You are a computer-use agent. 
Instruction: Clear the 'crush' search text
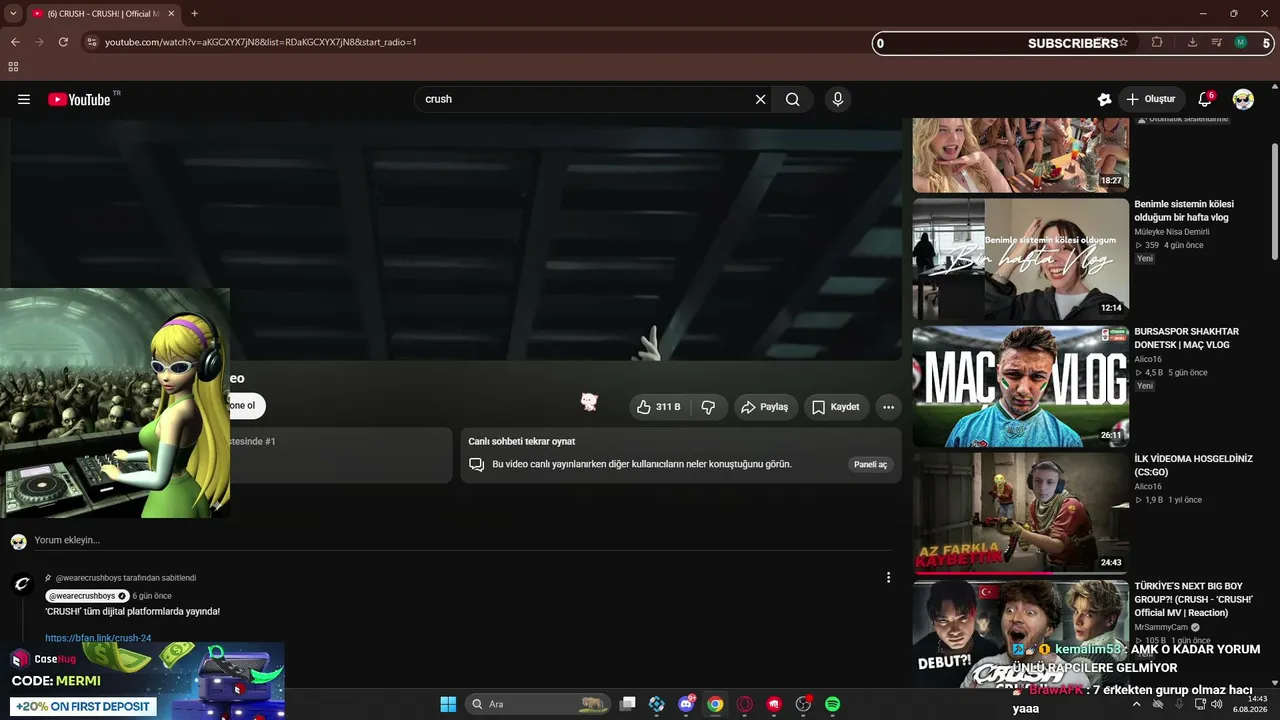coord(760,99)
